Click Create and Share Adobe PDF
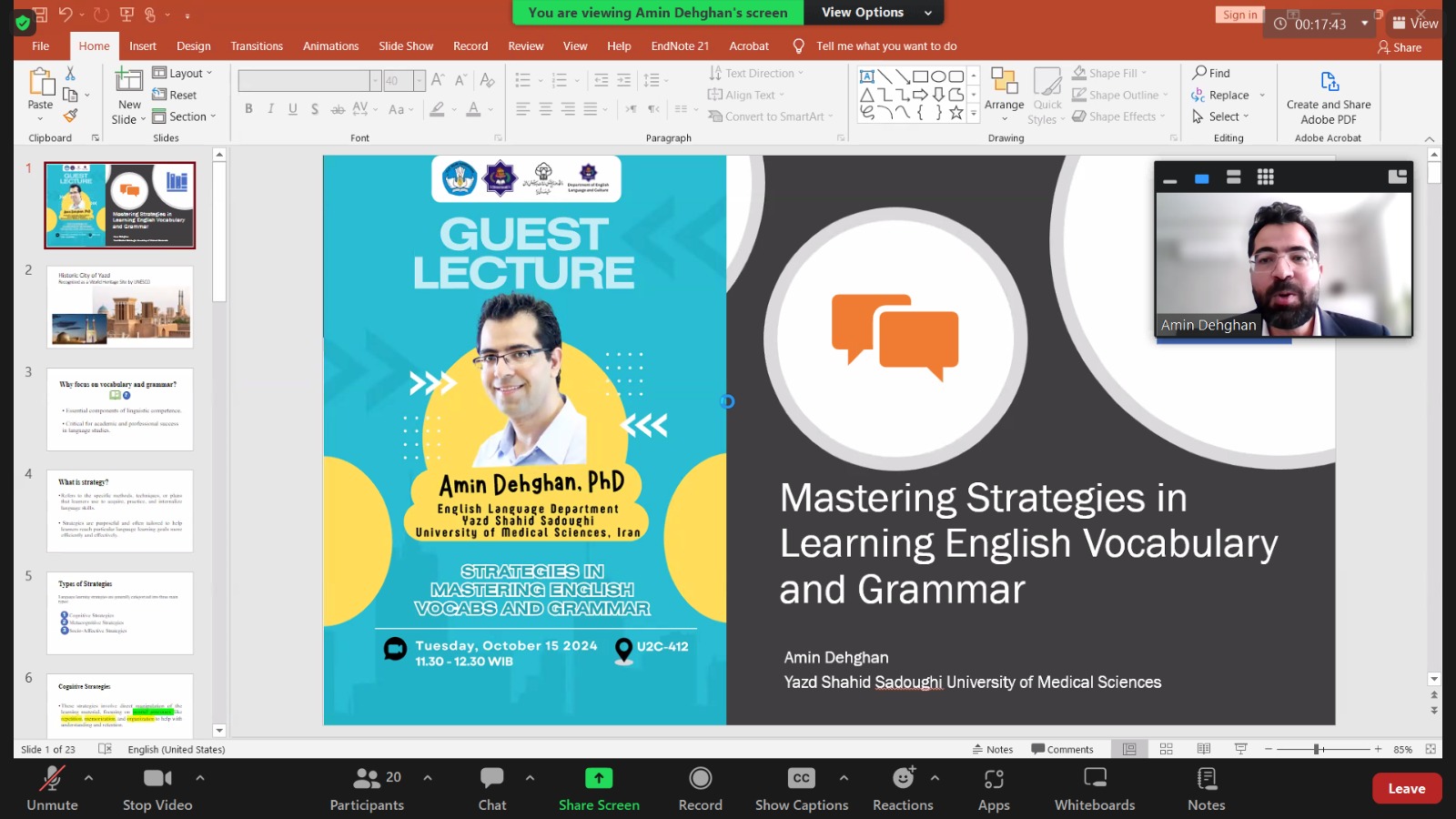This screenshot has height=819, width=1456. (x=1328, y=98)
